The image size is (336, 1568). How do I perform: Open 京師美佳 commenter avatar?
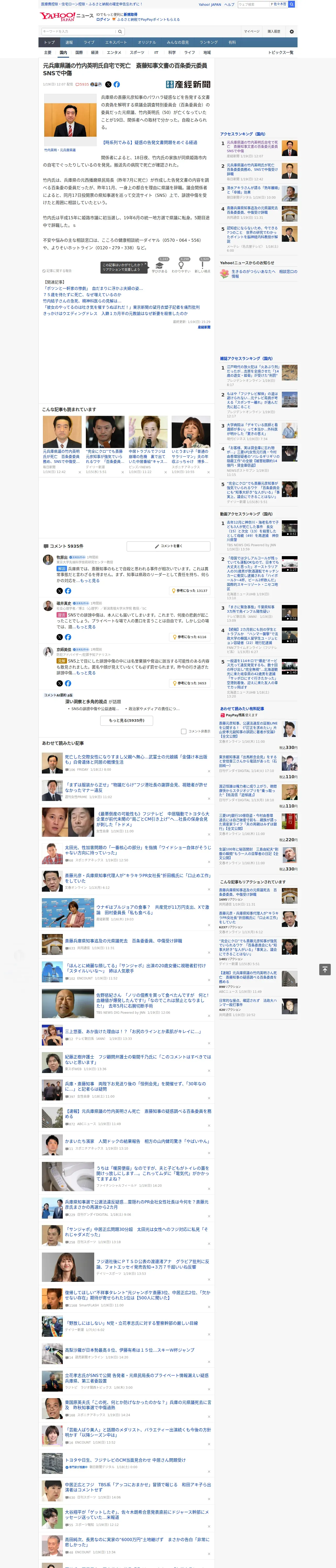(x=48, y=652)
